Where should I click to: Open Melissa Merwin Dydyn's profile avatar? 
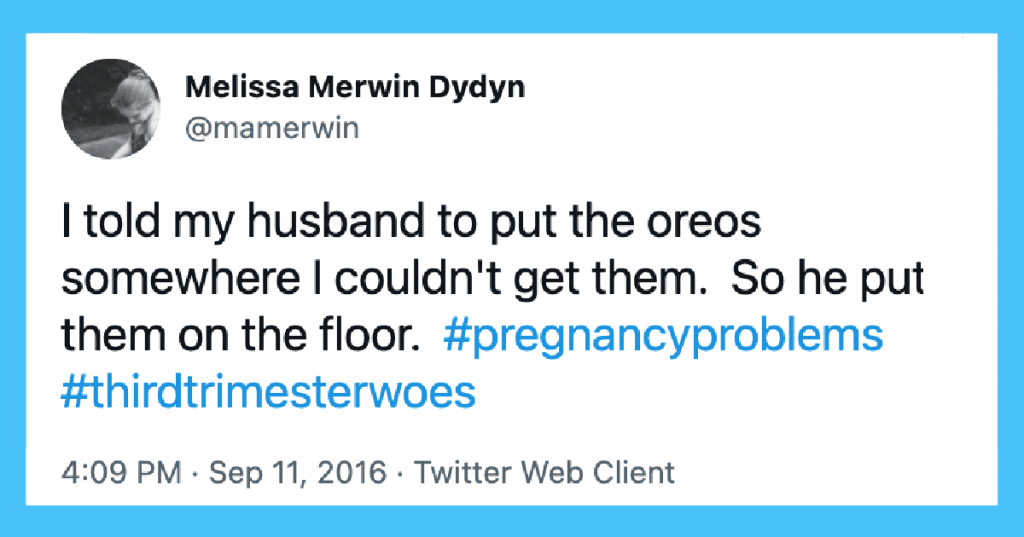point(110,108)
